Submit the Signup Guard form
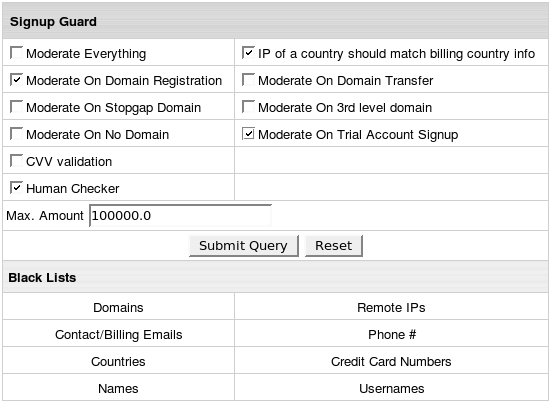The image size is (550, 402). [x=244, y=246]
